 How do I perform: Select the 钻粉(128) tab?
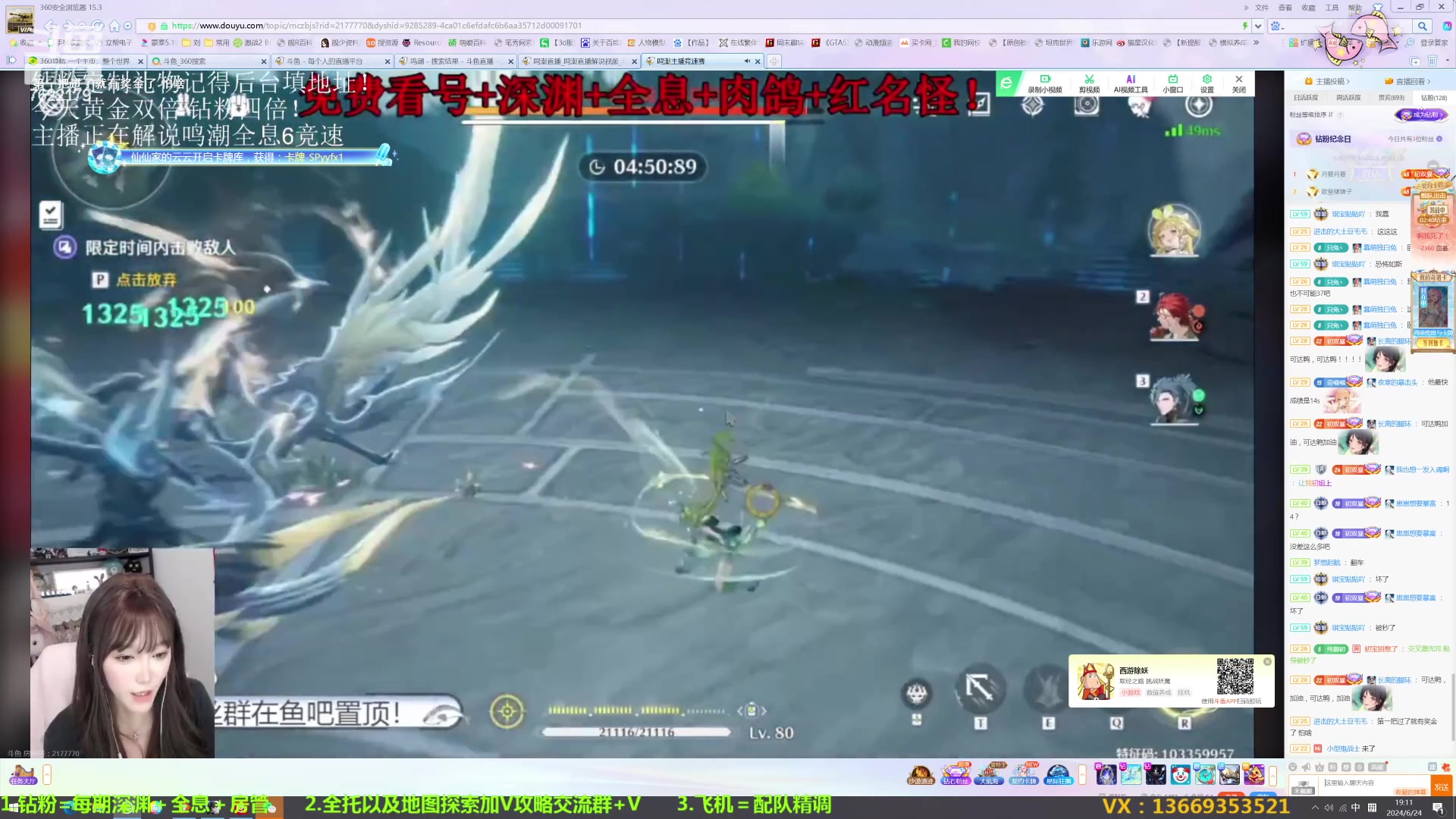point(1434,98)
